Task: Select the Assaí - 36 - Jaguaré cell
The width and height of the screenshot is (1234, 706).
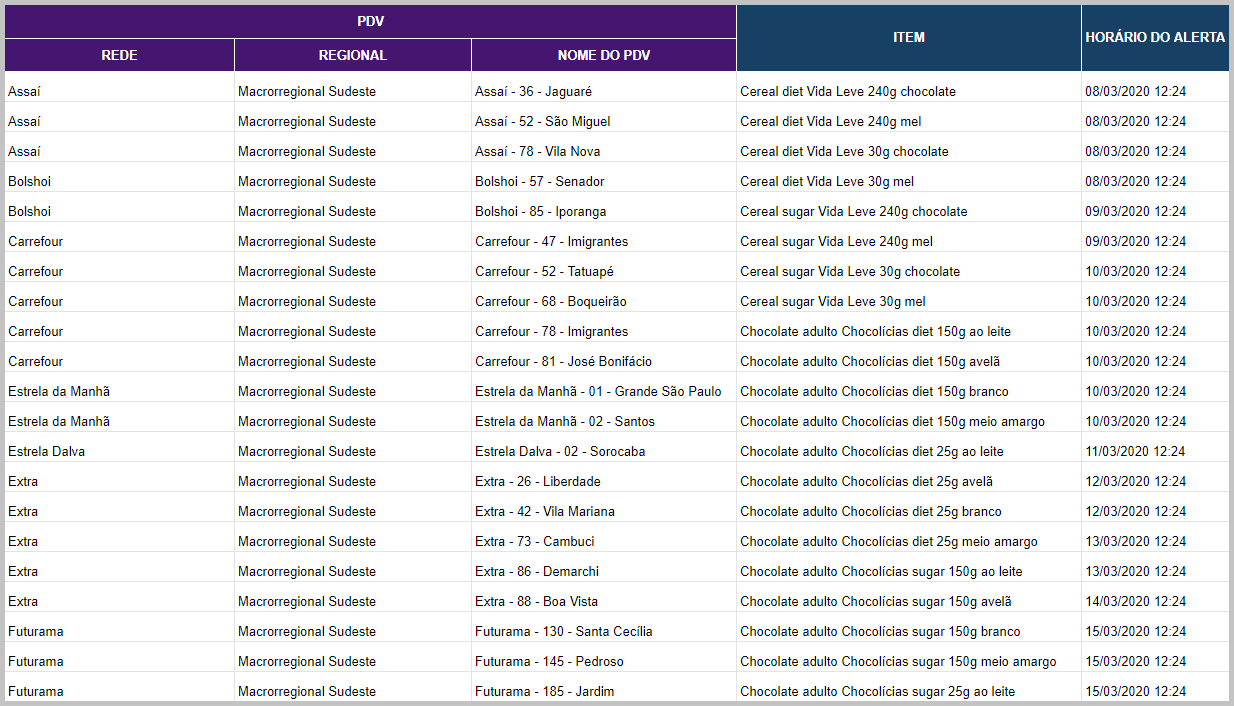Action: click(x=533, y=91)
